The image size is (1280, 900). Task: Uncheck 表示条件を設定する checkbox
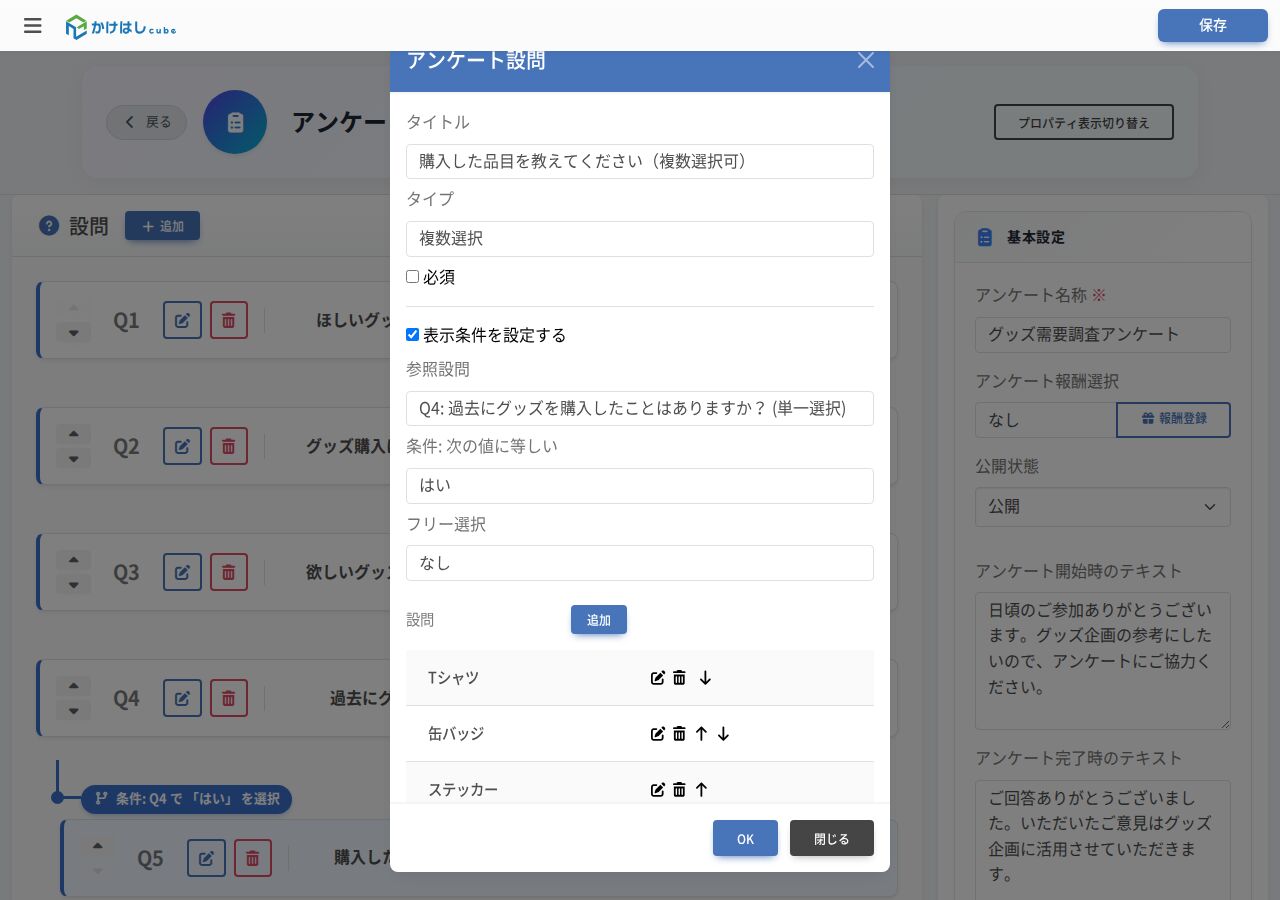click(412, 335)
